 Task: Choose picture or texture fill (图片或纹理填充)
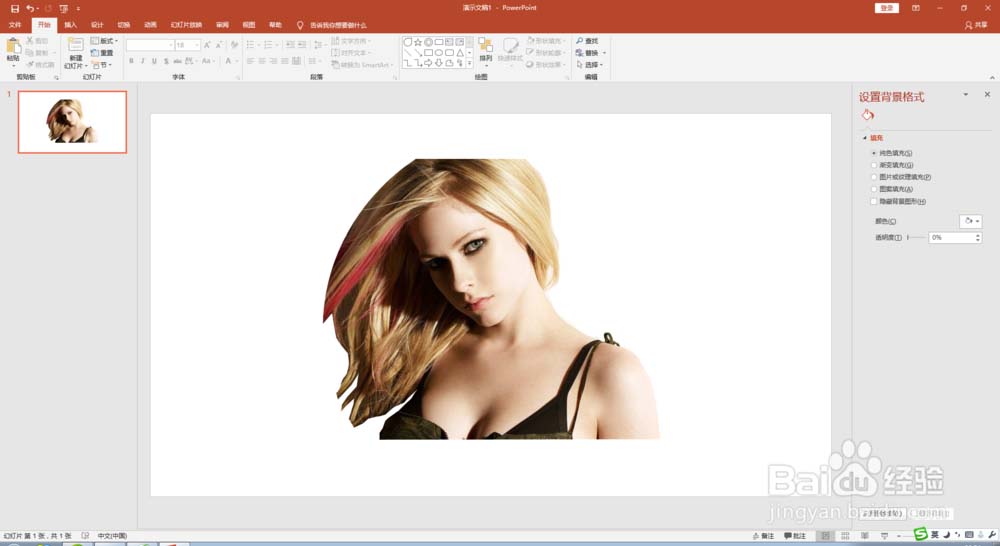[x=873, y=177]
